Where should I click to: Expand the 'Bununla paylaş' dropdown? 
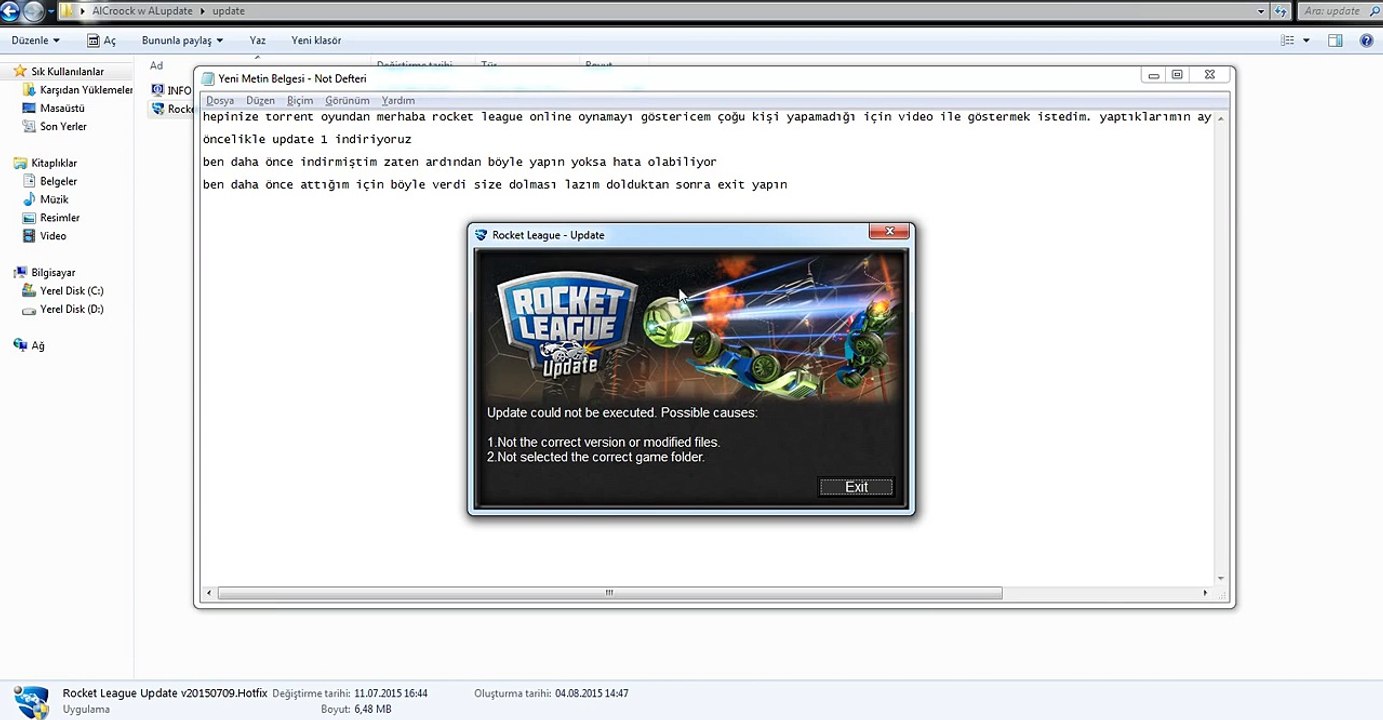[182, 40]
